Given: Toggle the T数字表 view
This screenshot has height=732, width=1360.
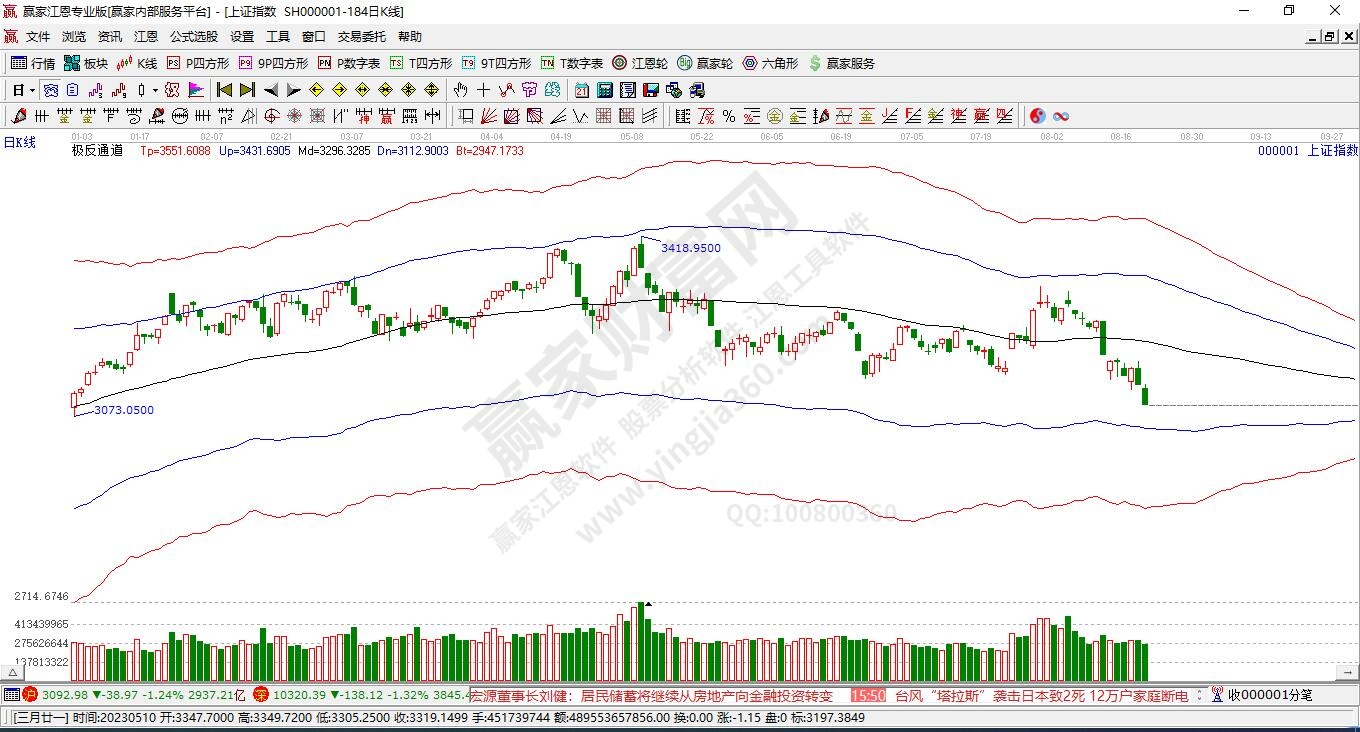Looking at the screenshot, I should click(x=572, y=63).
